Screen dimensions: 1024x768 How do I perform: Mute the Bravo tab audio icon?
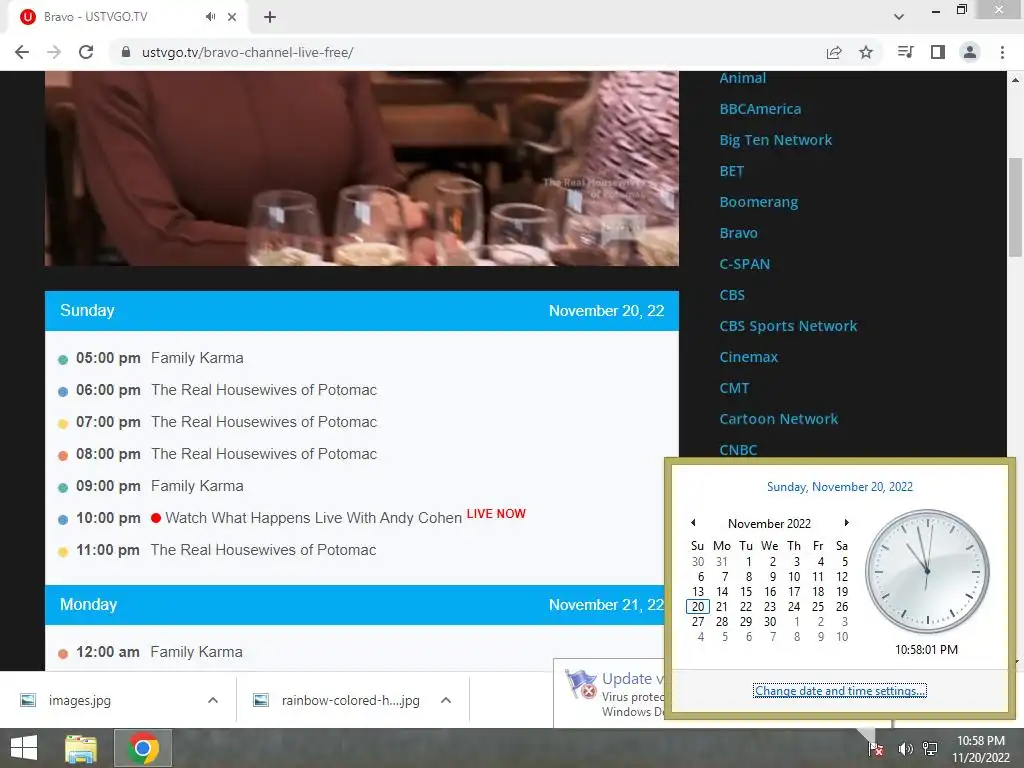coord(210,17)
